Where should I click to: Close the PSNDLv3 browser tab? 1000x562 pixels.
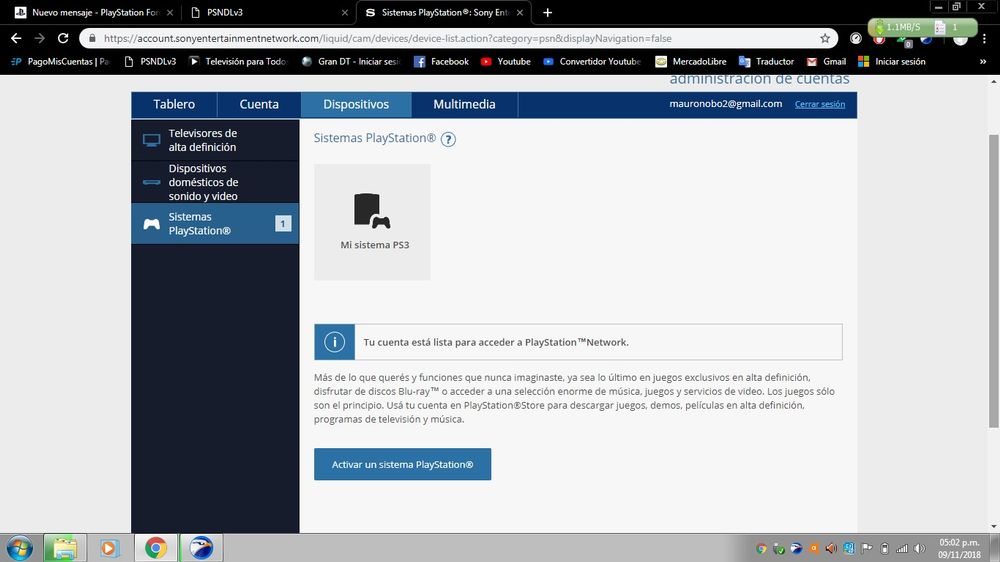[344, 12]
